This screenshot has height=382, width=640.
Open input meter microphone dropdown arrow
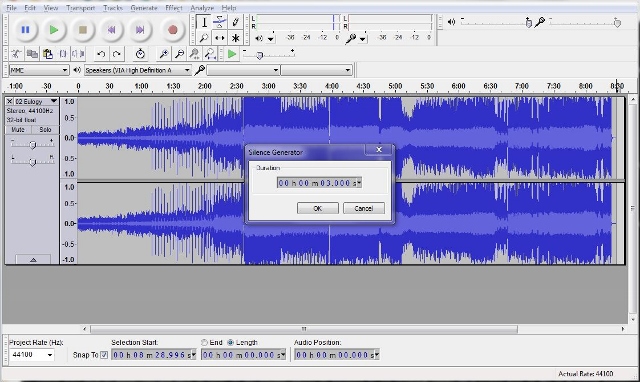pos(362,39)
